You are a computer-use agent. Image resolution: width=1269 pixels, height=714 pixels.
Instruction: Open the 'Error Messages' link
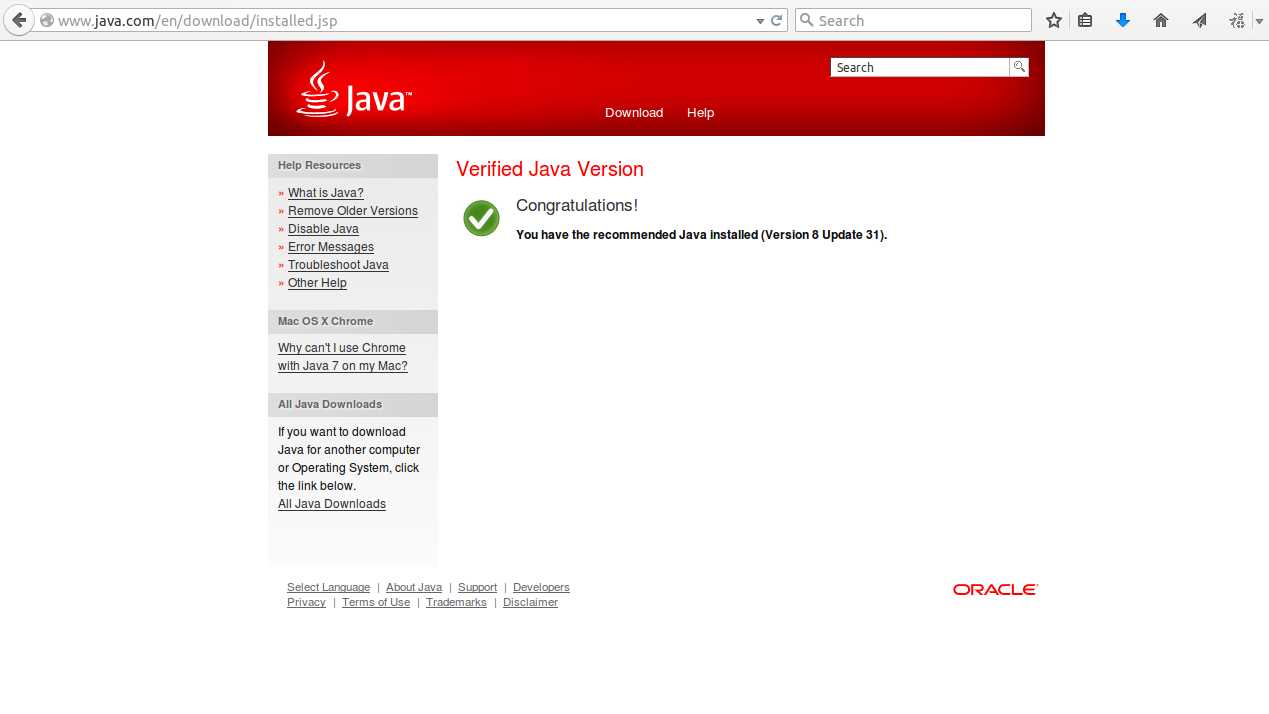point(331,247)
